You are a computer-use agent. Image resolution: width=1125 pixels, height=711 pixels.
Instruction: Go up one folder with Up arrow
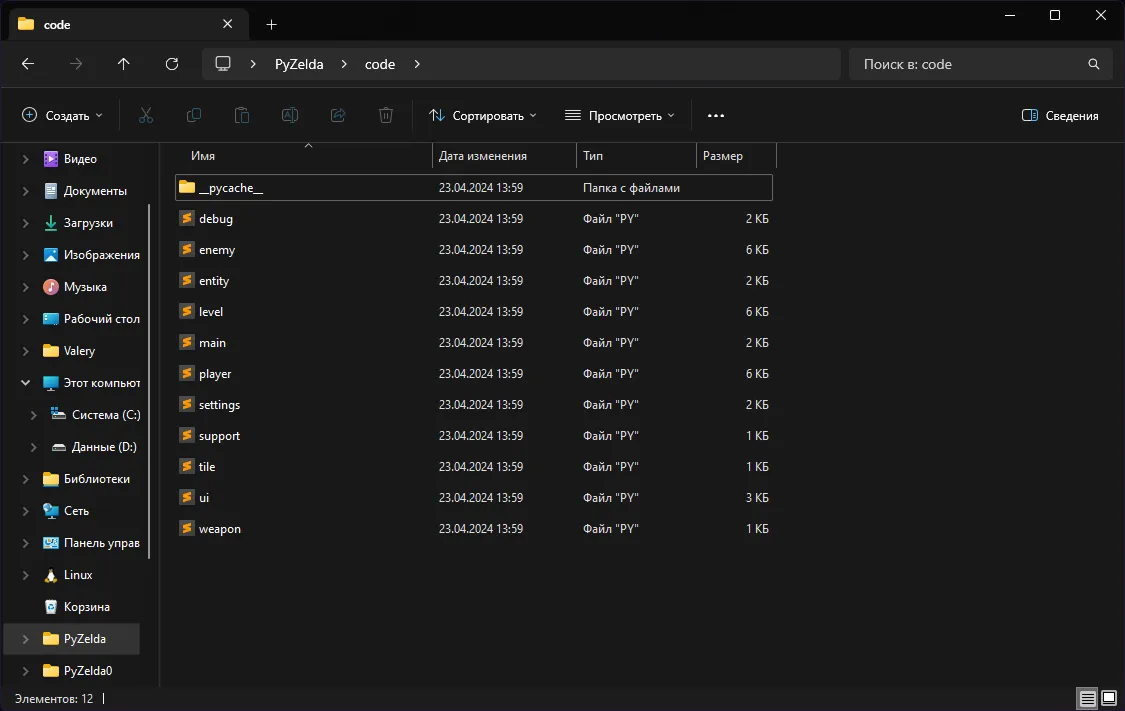(x=124, y=64)
